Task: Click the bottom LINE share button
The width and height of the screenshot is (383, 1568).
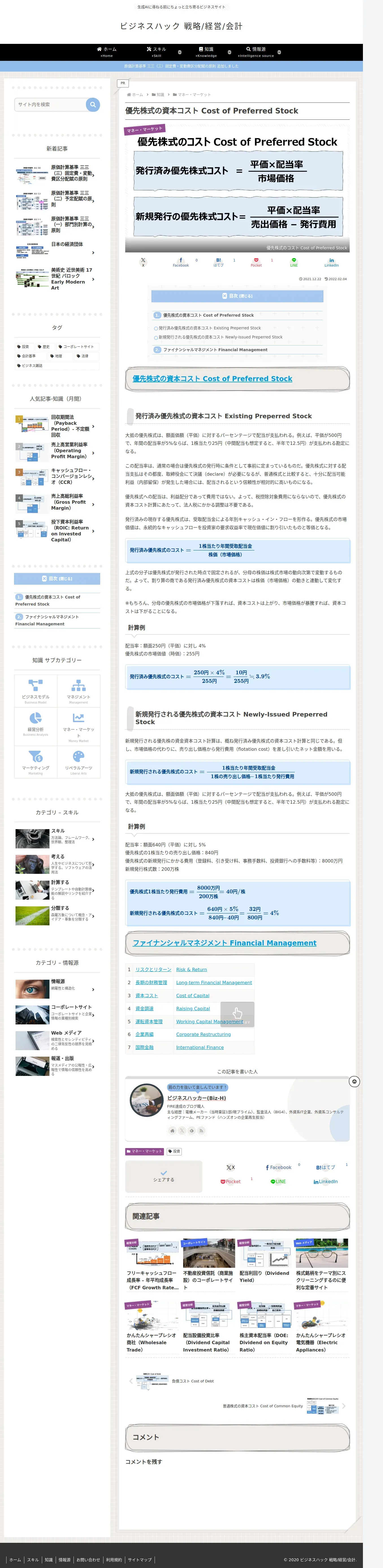Action: pyautogui.click(x=278, y=1181)
